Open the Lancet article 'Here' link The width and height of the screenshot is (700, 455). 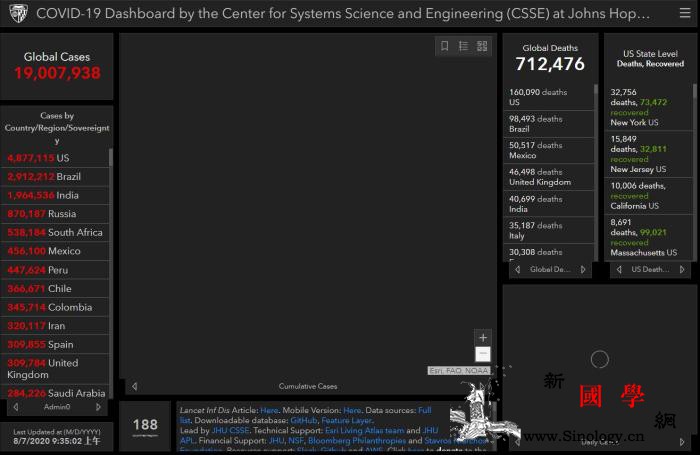[x=269, y=410]
